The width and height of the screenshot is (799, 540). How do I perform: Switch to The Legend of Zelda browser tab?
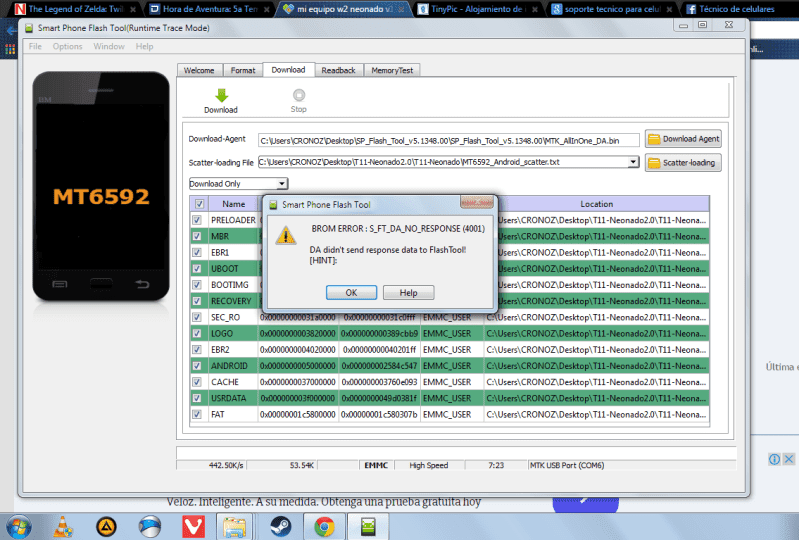pyautogui.click(x=75, y=9)
